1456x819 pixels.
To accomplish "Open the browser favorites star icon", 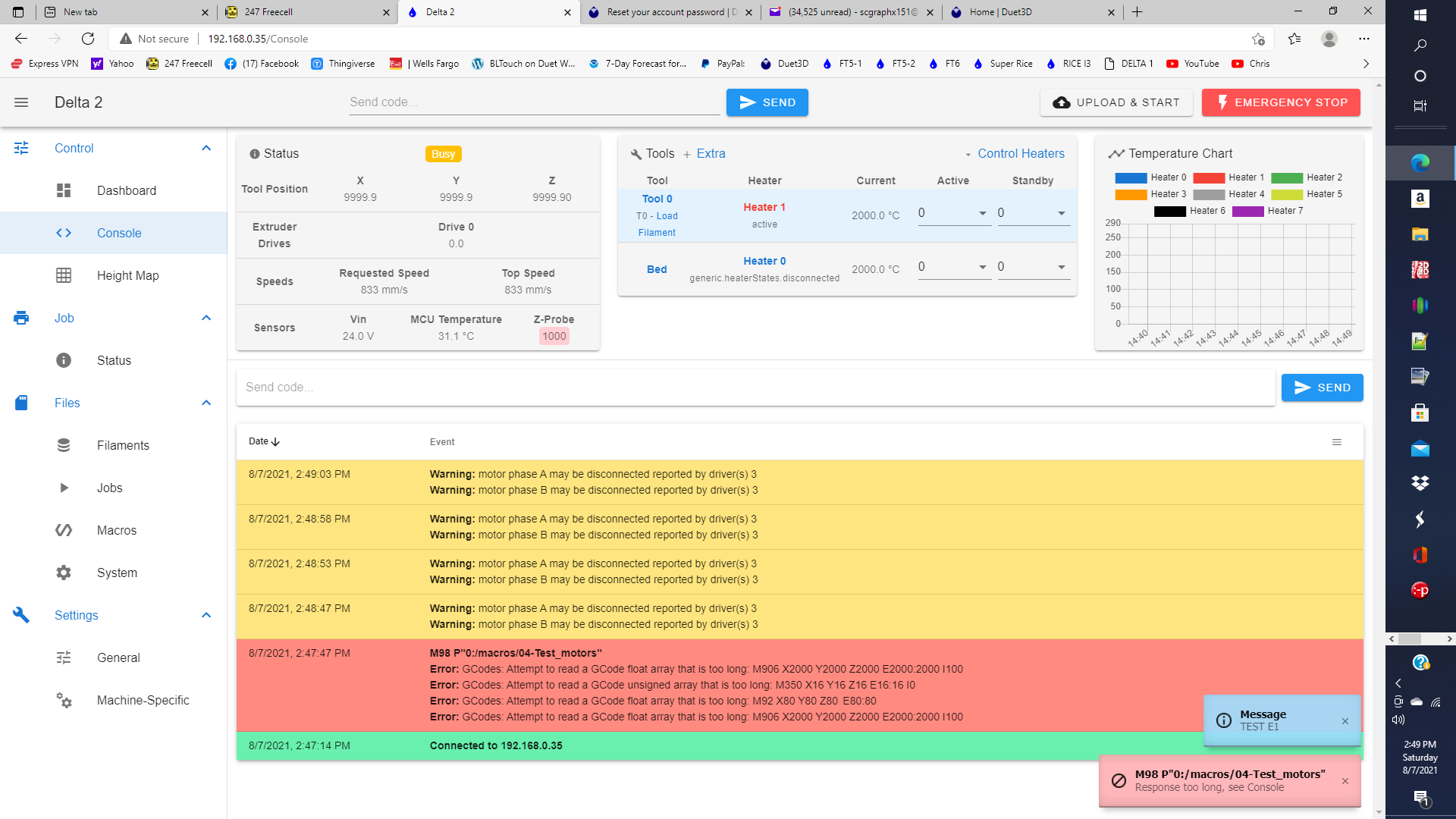I will tap(1294, 39).
